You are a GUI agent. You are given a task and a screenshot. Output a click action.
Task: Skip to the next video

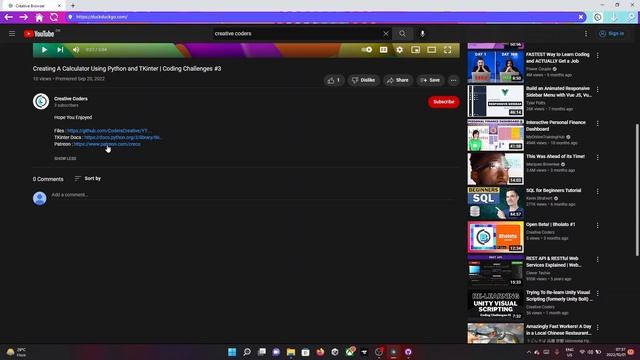[60, 50]
